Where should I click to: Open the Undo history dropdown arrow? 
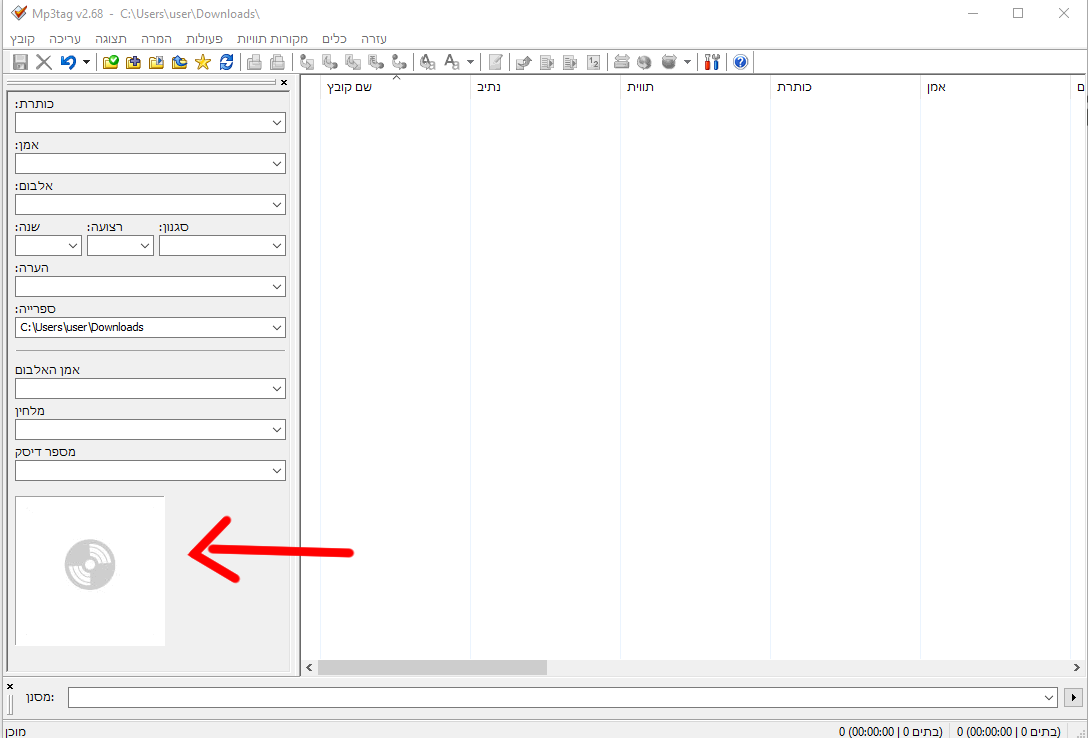pyautogui.click(x=86, y=62)
